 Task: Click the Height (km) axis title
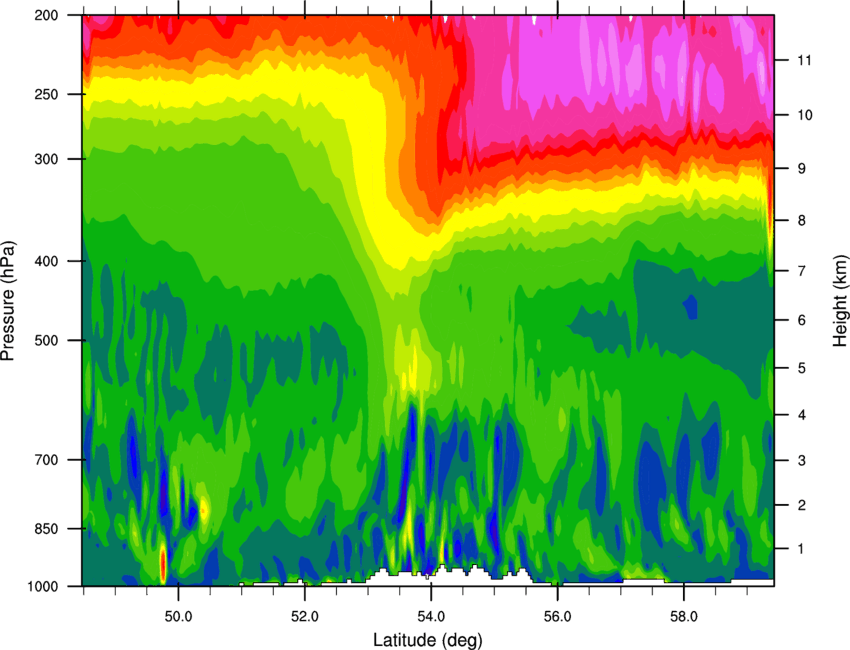pyautogui.click(x=840, y=300)
